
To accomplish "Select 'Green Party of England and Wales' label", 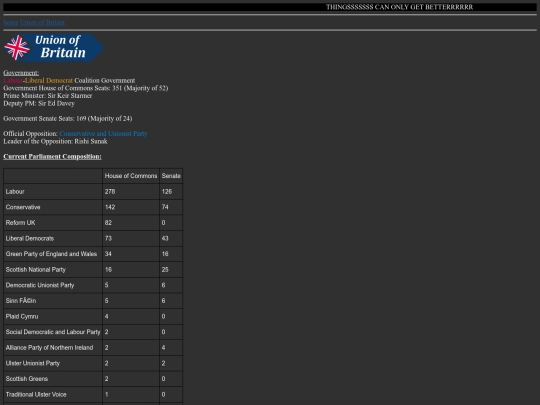I will coord(51,254).
